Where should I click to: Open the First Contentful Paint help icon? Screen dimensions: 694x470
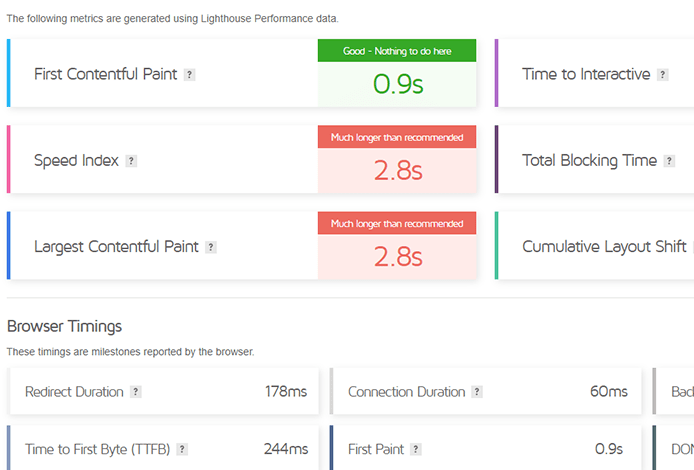[189, 75]
